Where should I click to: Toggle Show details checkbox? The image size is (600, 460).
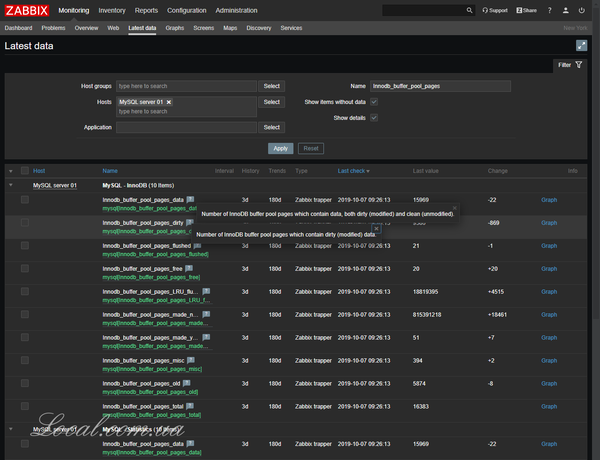point(374,117)
